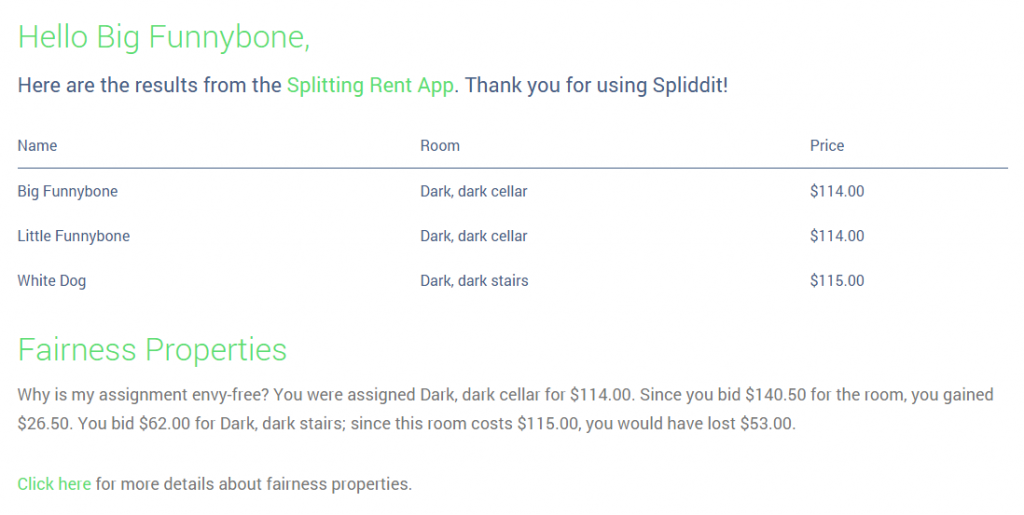Click the Price column header
The height and width of the screenshot is (515, 1024).
tap(827, 146)
